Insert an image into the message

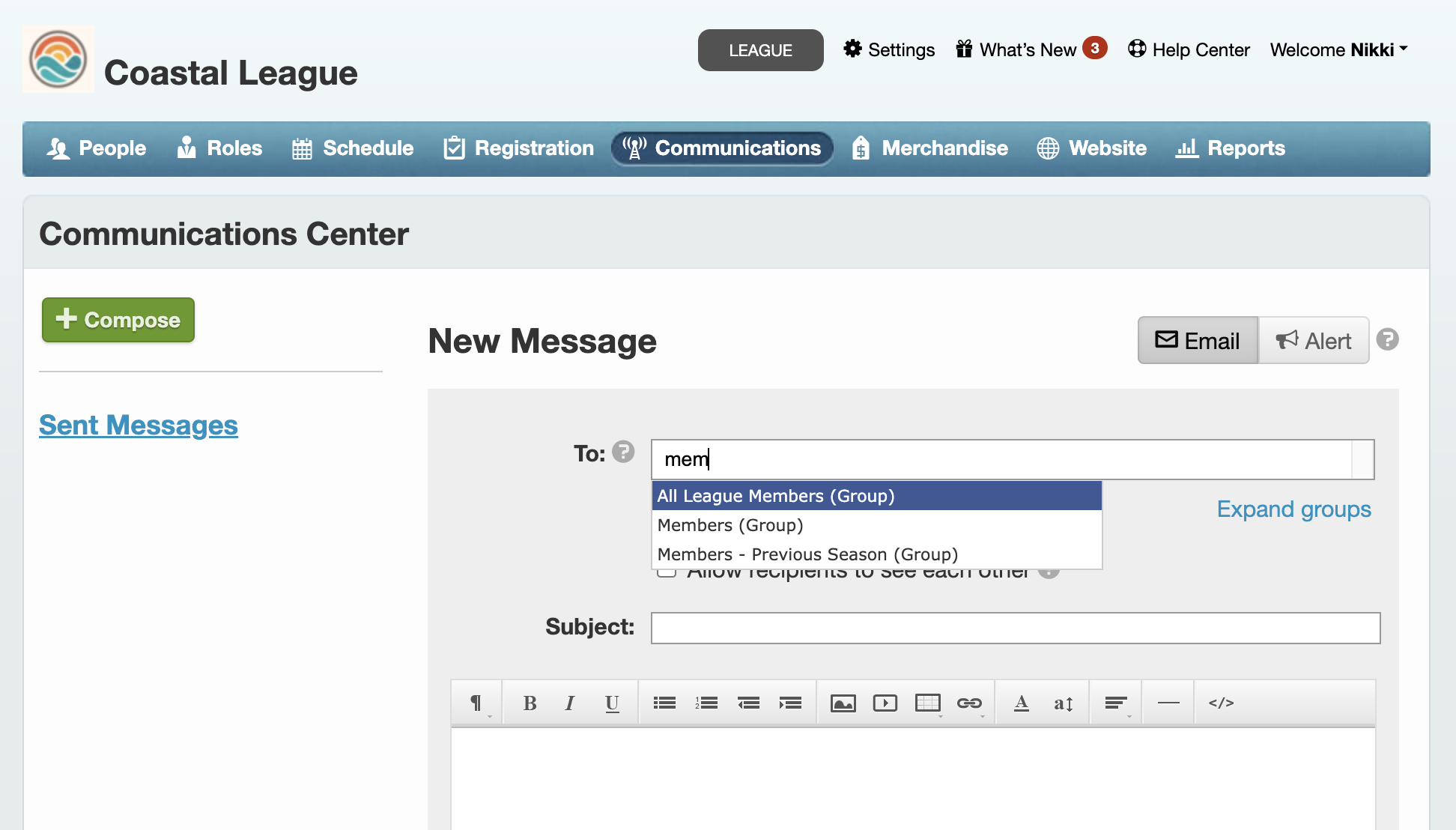pos(843,703)
